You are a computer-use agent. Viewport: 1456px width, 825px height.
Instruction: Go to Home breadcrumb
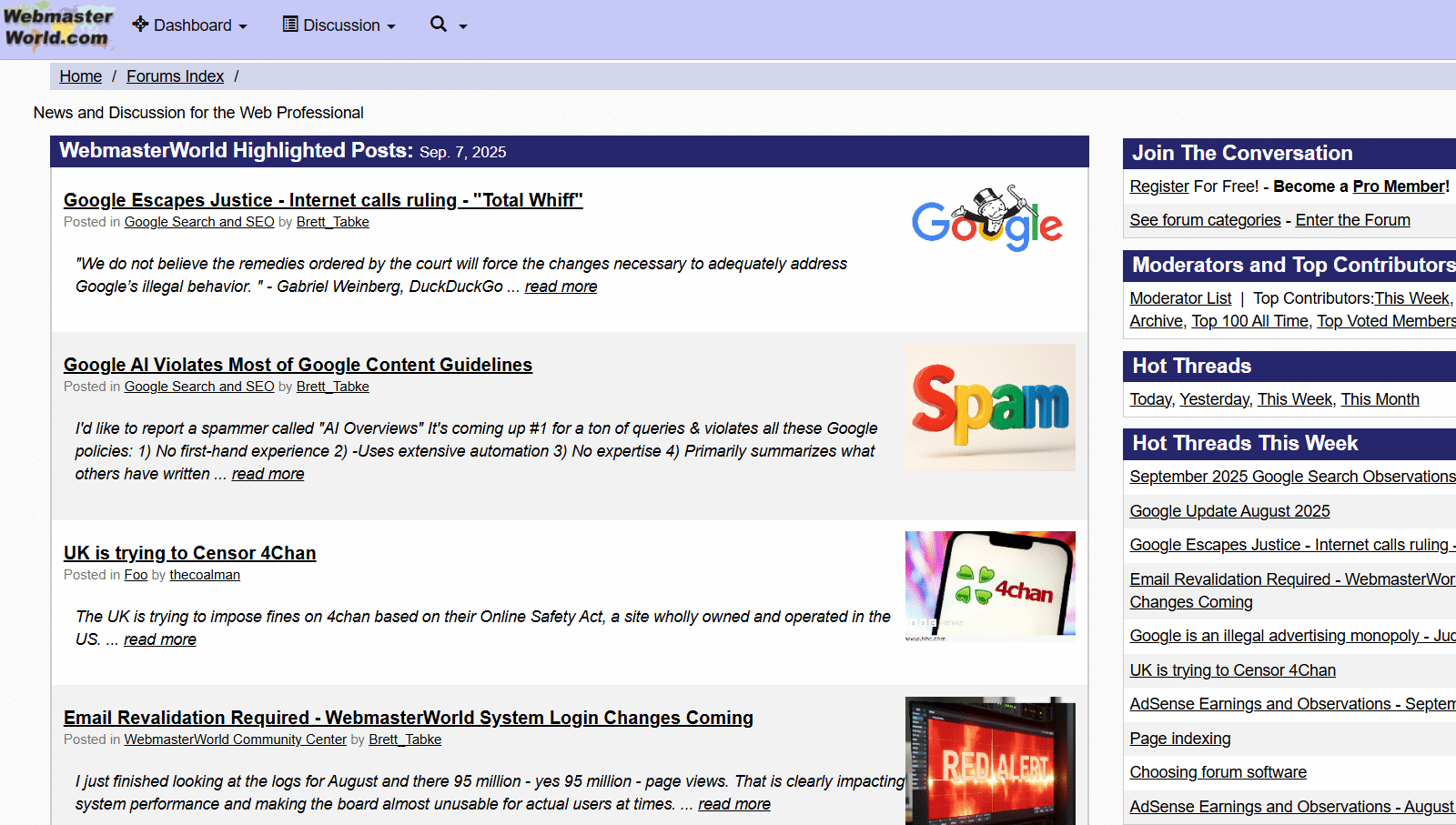coord(81,76)
